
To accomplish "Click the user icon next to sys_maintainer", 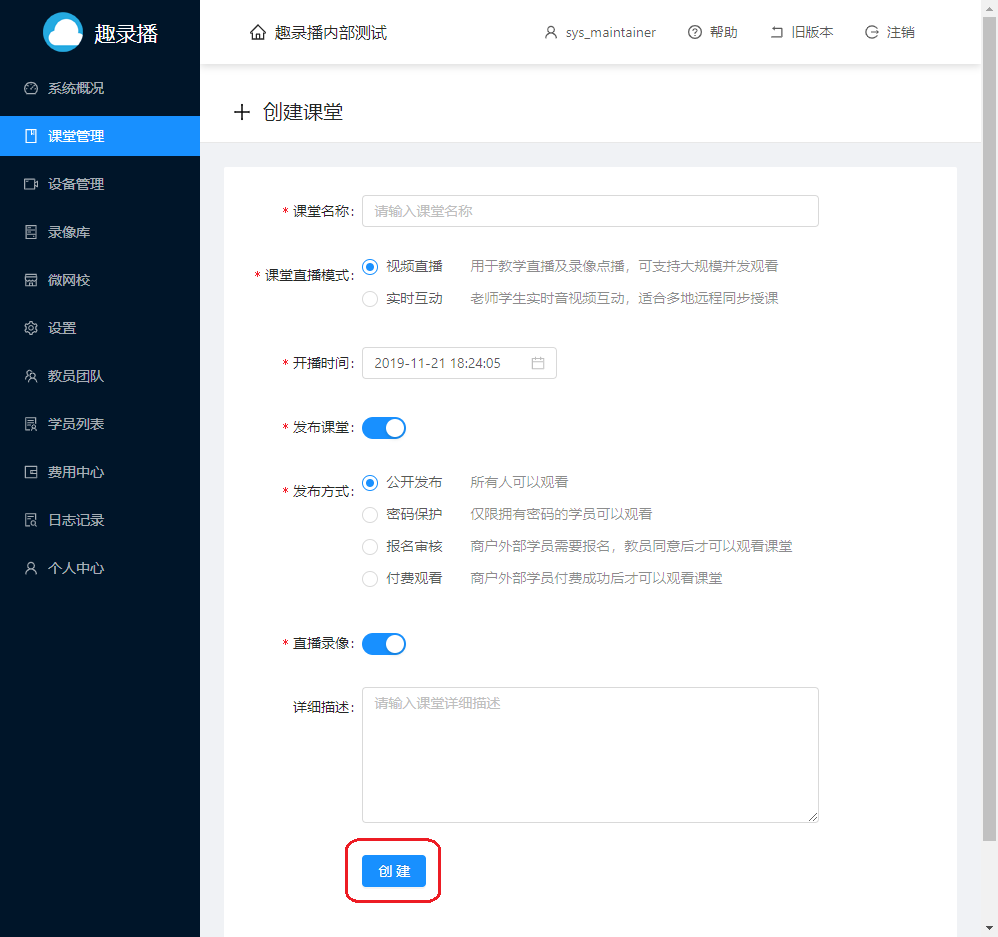I will pos(551,32).
